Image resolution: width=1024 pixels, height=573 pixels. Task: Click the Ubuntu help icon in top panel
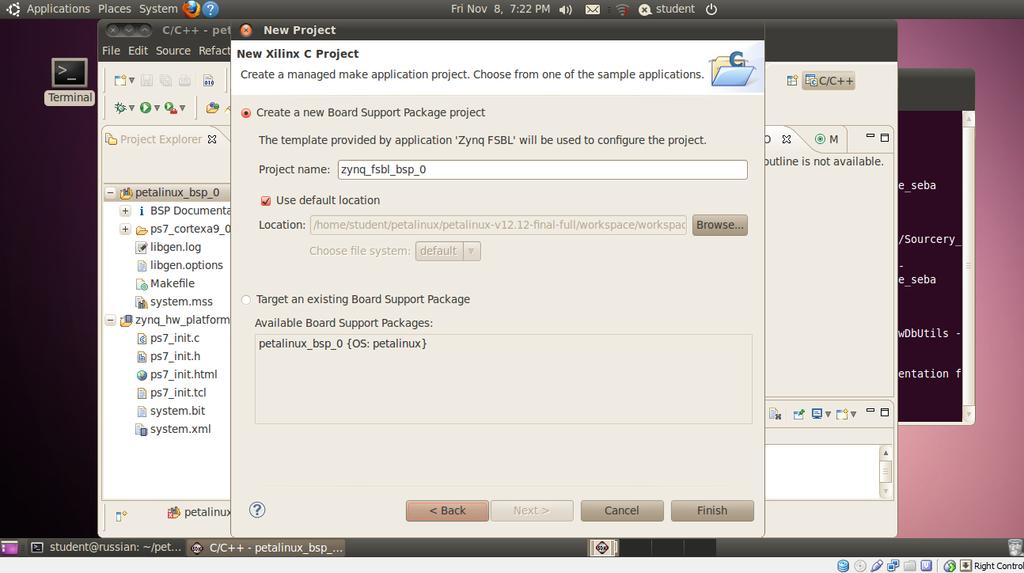(210, 9)
